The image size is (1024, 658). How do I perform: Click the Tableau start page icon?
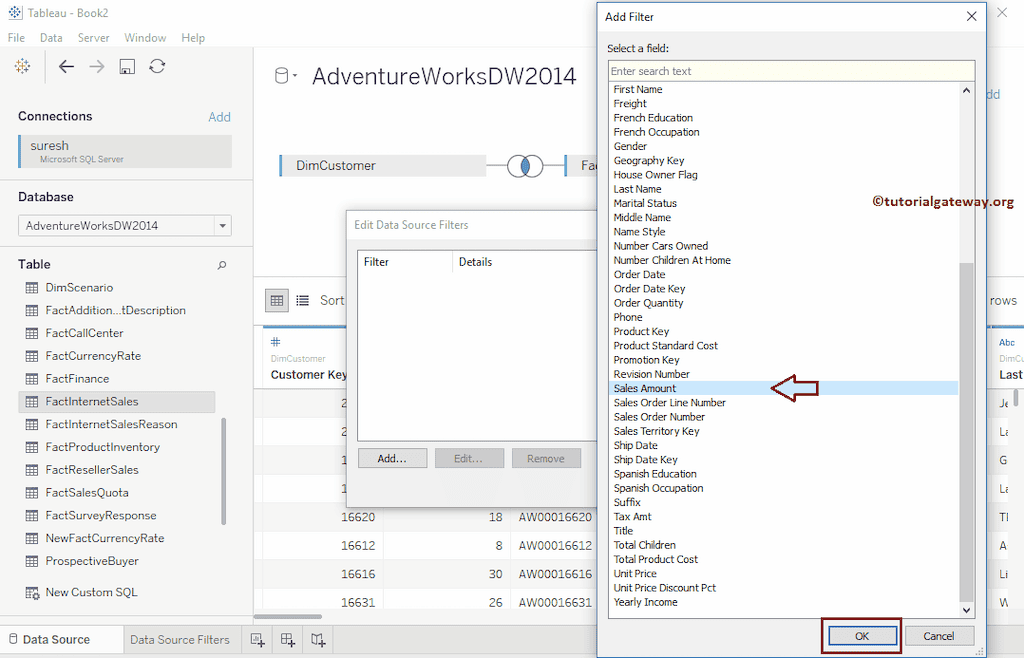pyautogui.click(x=22, y=67)
